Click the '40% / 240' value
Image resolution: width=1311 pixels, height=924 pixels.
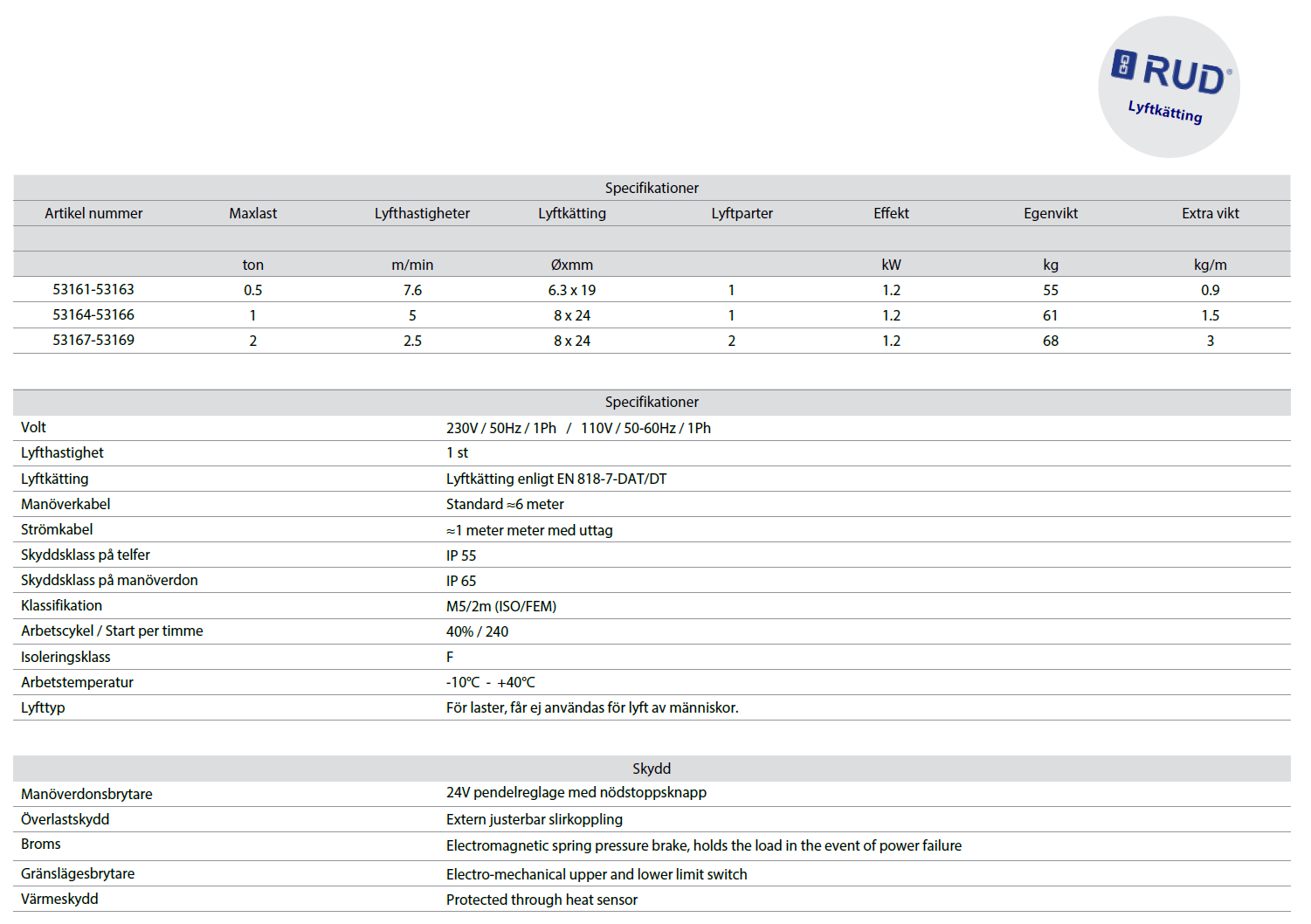coord(477,631)
